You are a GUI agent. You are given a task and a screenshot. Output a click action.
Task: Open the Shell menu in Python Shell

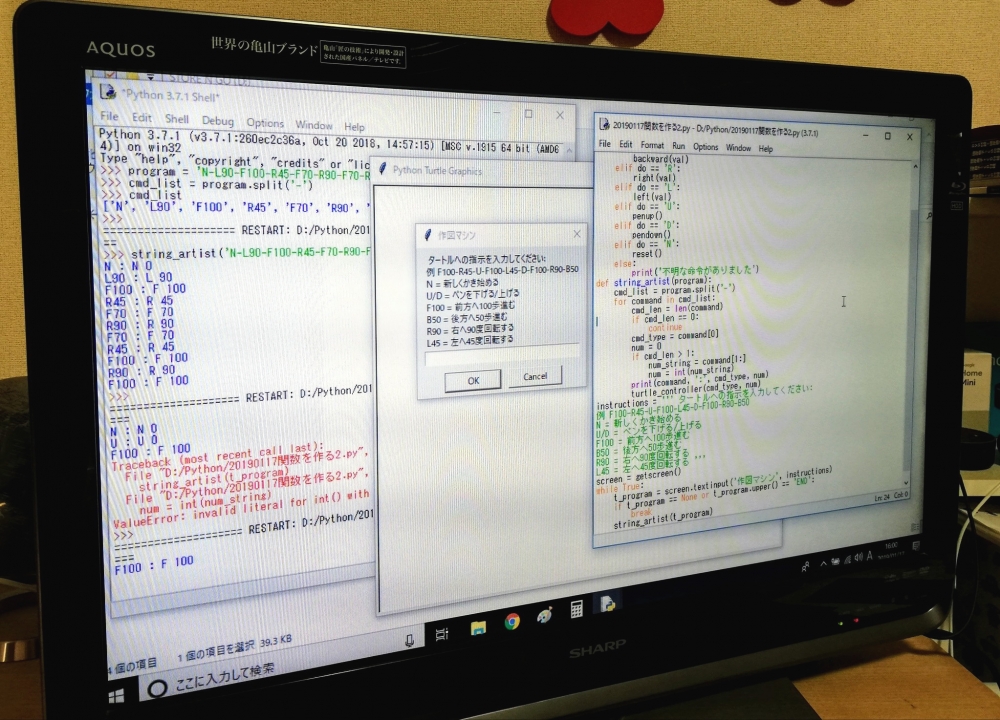tap(176, 120)
